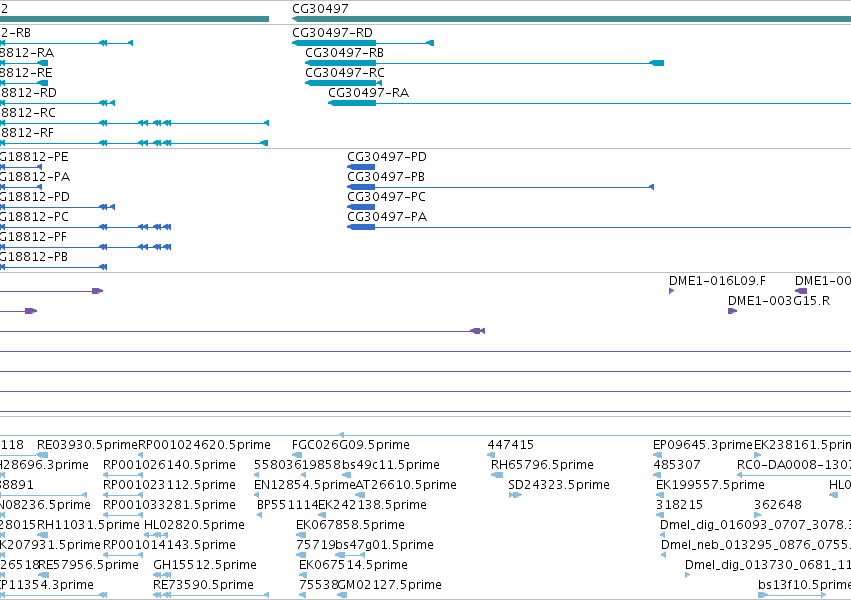Select EST label SD24323.5prime
The height and width of the screenshot is (600, 851).
[x=559, y=485]
